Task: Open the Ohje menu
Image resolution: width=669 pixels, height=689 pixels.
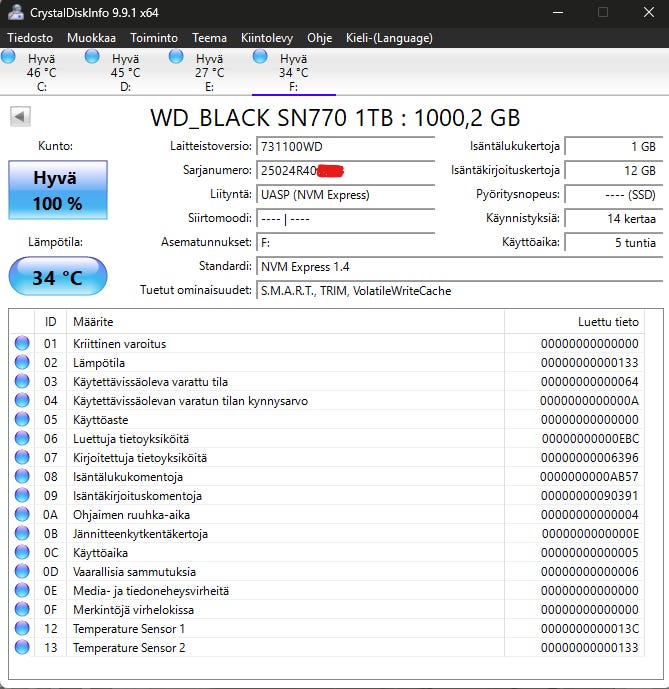Action: [x=320, y=38]
